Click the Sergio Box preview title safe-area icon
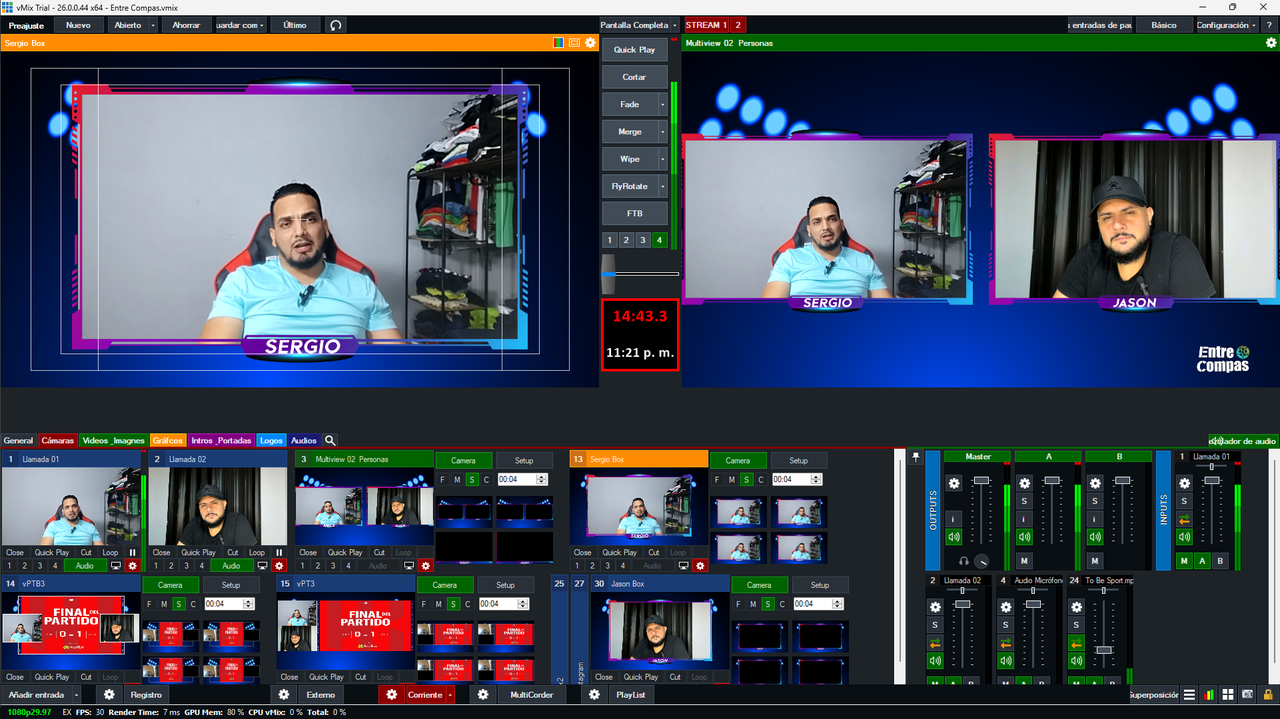1280x719 pixels. tap(575, 43)
